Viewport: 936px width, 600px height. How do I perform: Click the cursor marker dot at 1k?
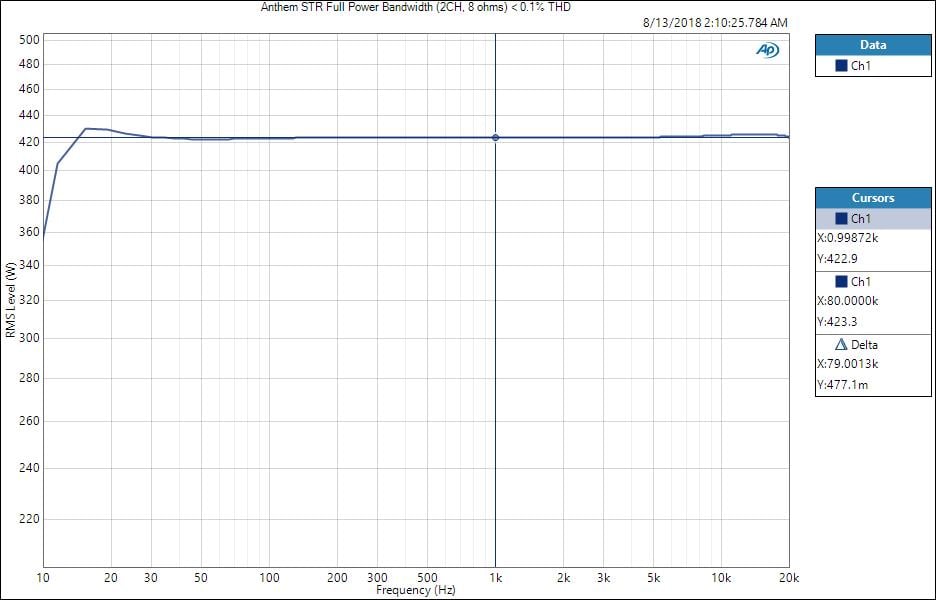496,137
